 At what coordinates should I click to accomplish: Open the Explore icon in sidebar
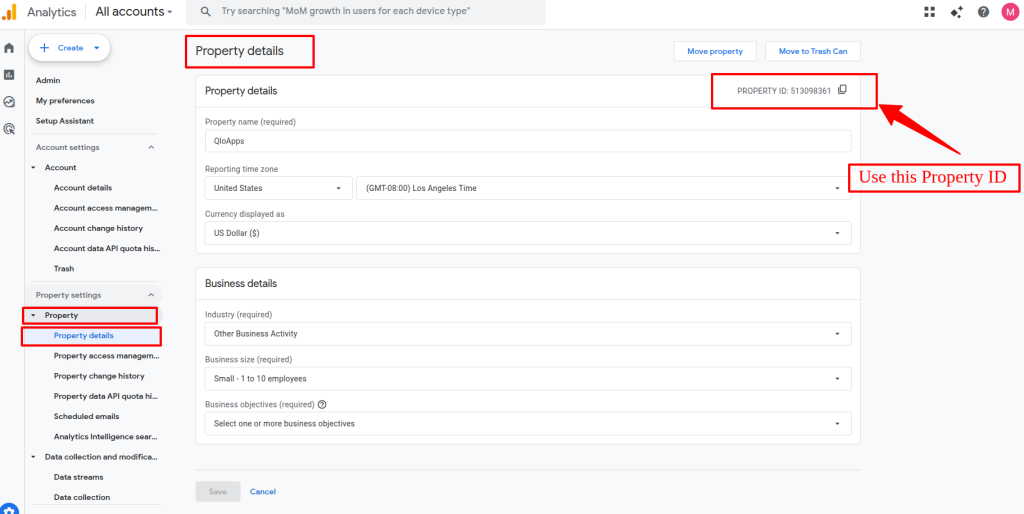click(9, 102)
